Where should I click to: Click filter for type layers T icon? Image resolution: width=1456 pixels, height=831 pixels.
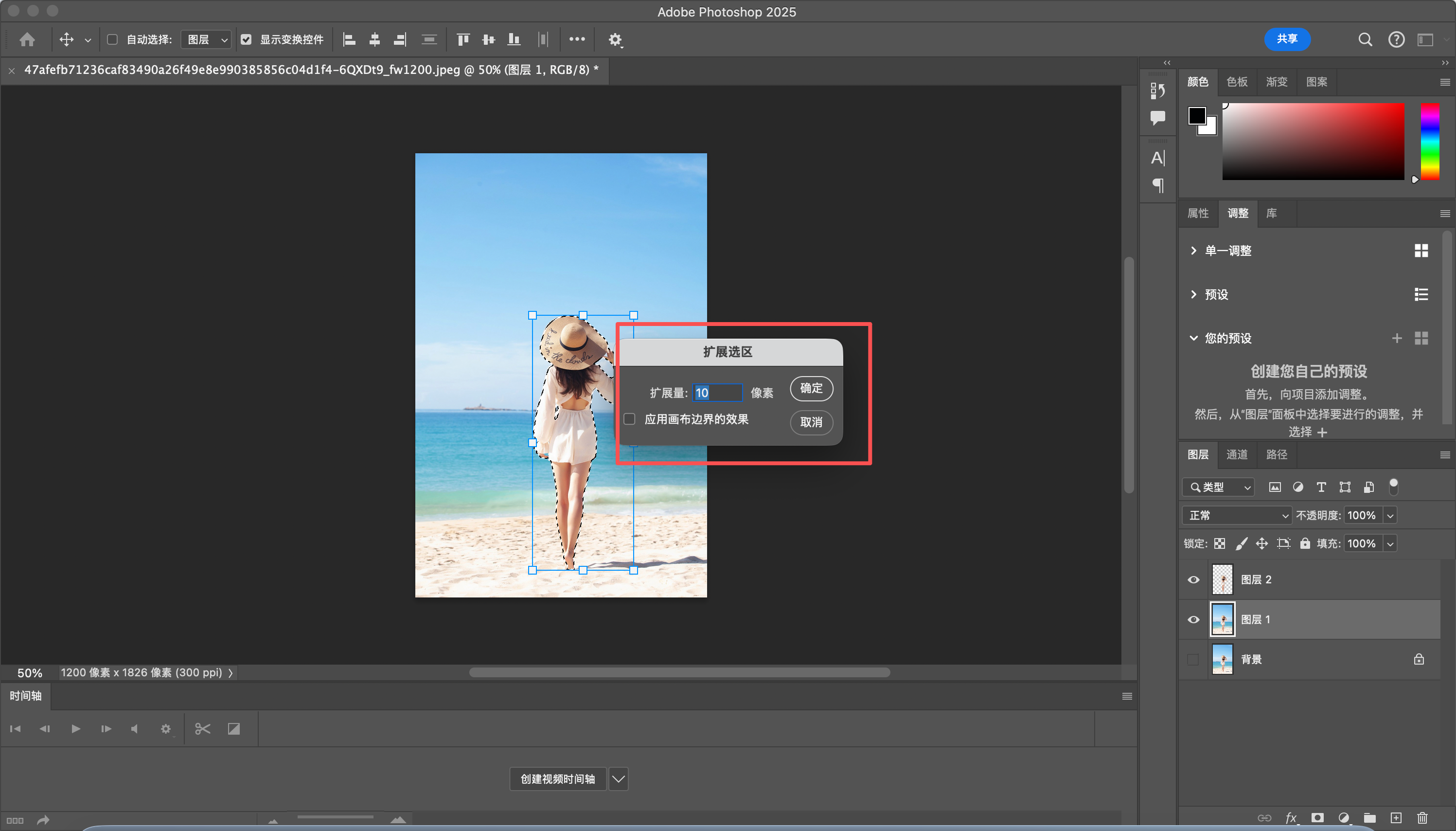click(x=1321, y=487)
